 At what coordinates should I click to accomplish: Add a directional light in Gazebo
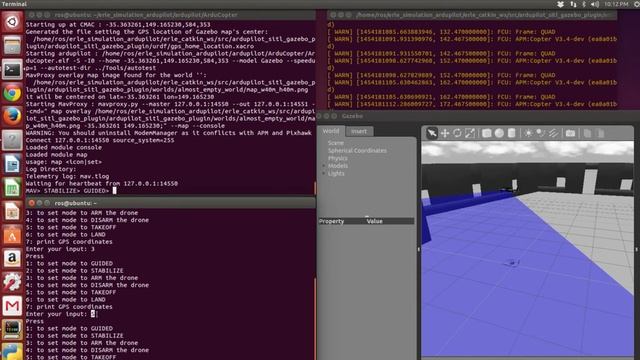click(553, 133)
